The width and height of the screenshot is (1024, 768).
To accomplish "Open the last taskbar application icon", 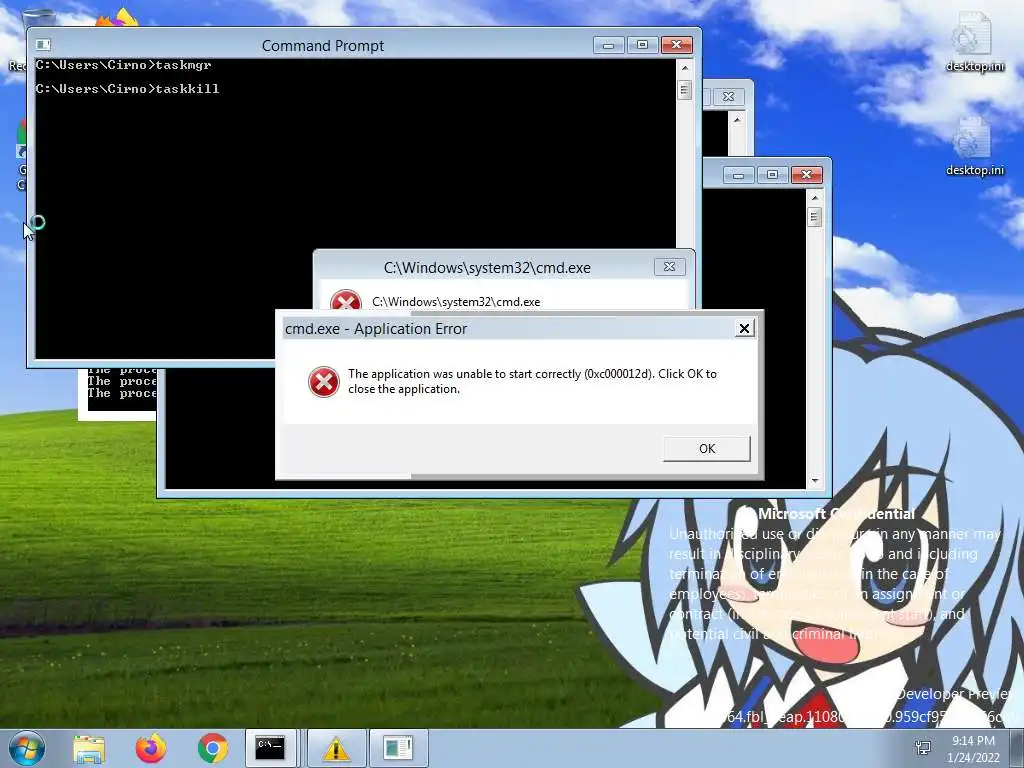I will pos(398,748).
